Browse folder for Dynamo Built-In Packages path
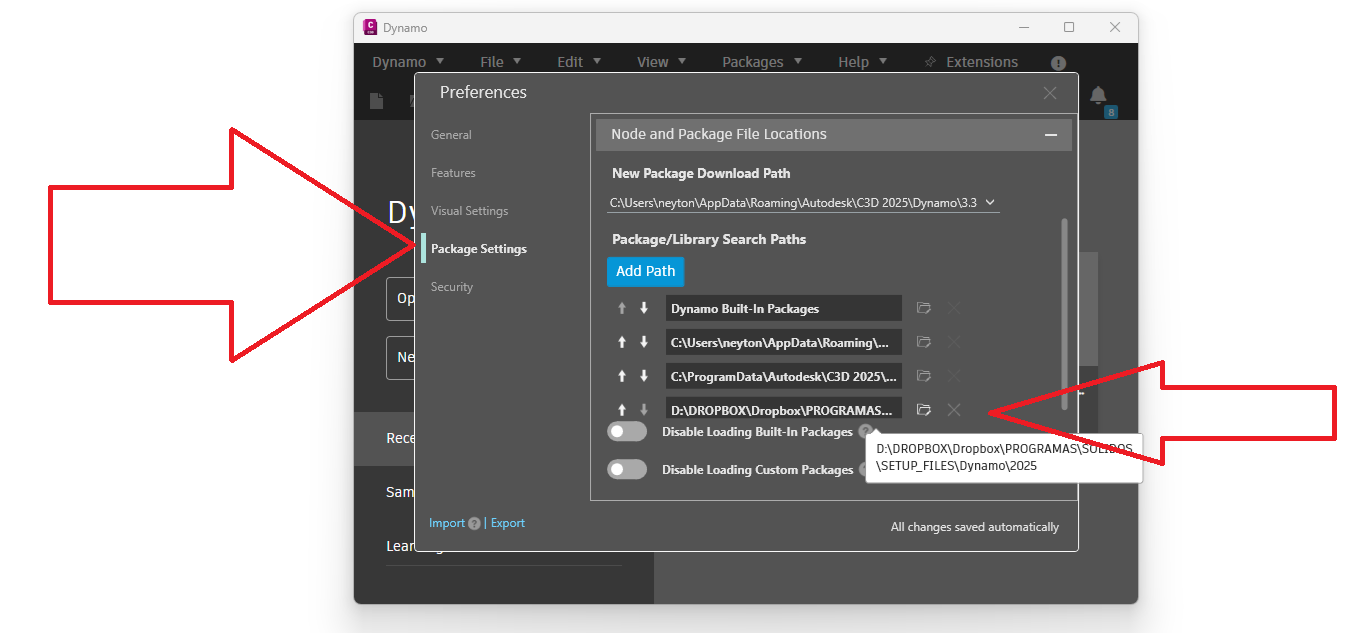Screen dimensions: 1358x633 click(x=924, y=308)
